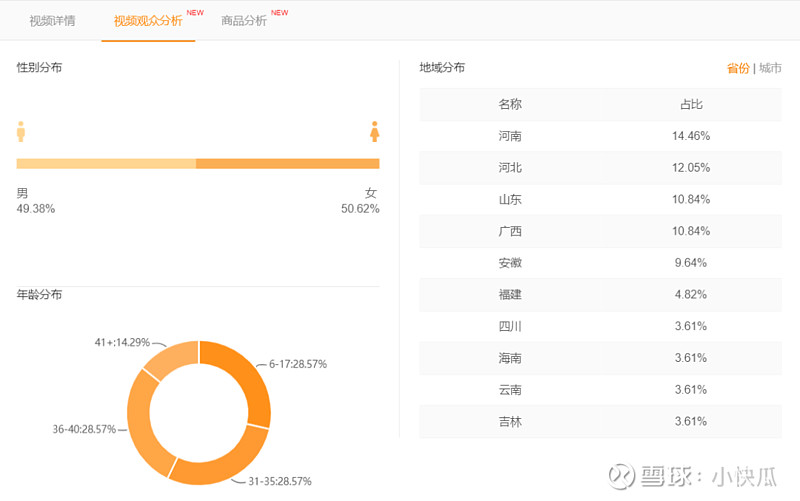Select the 广西 row in region table

point(600,231)
